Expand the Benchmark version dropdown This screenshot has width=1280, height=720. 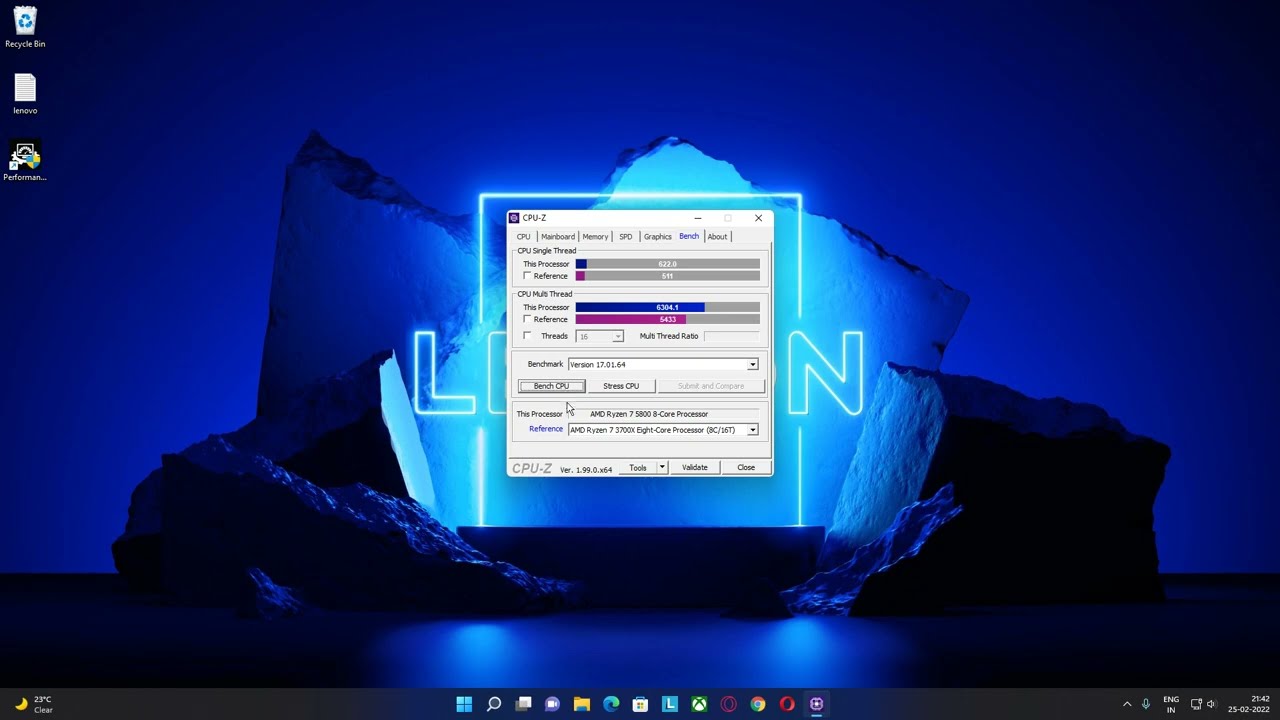[752, 365]
